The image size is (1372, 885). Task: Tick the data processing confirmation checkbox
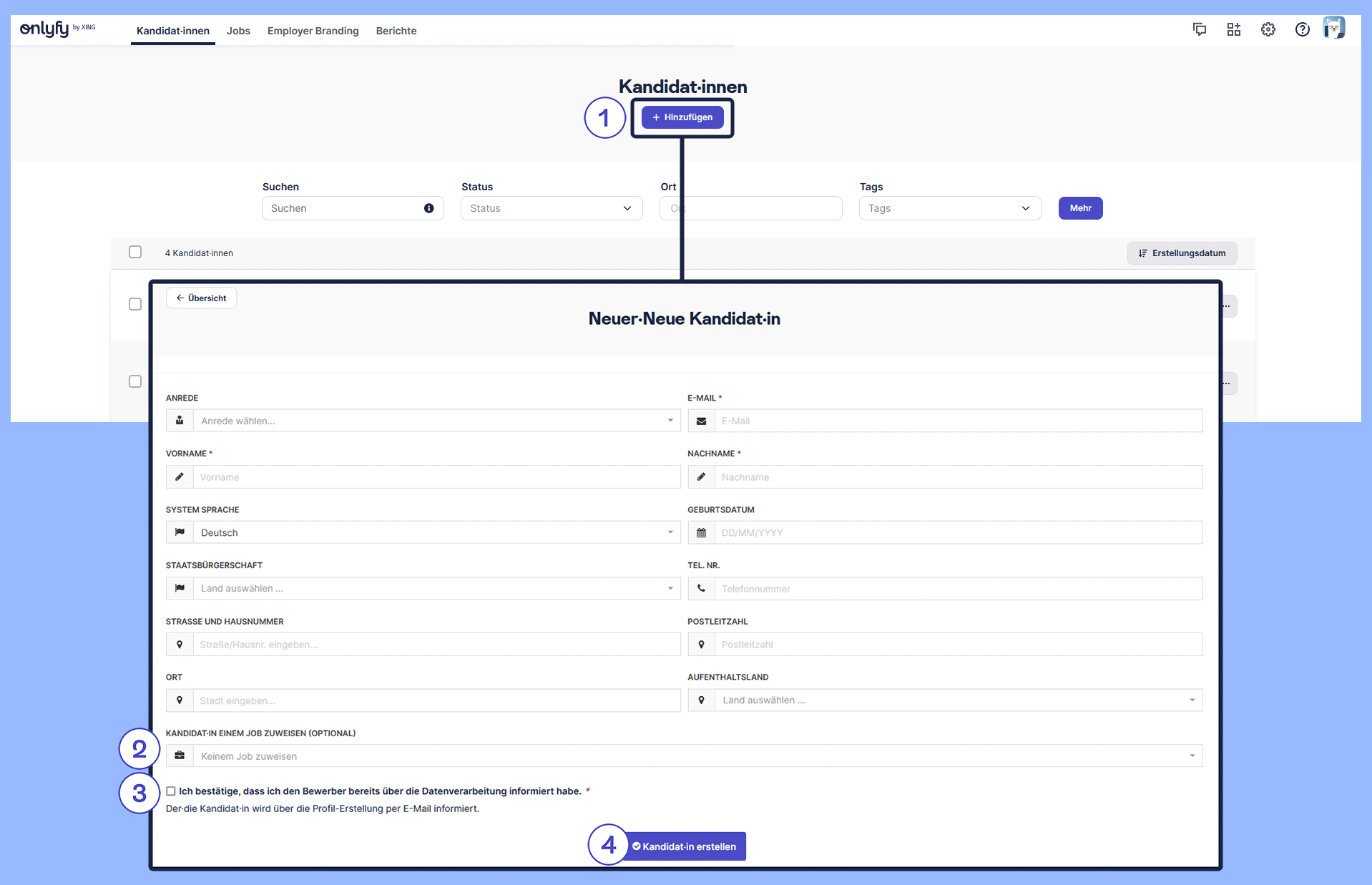(x=171, y=791)
